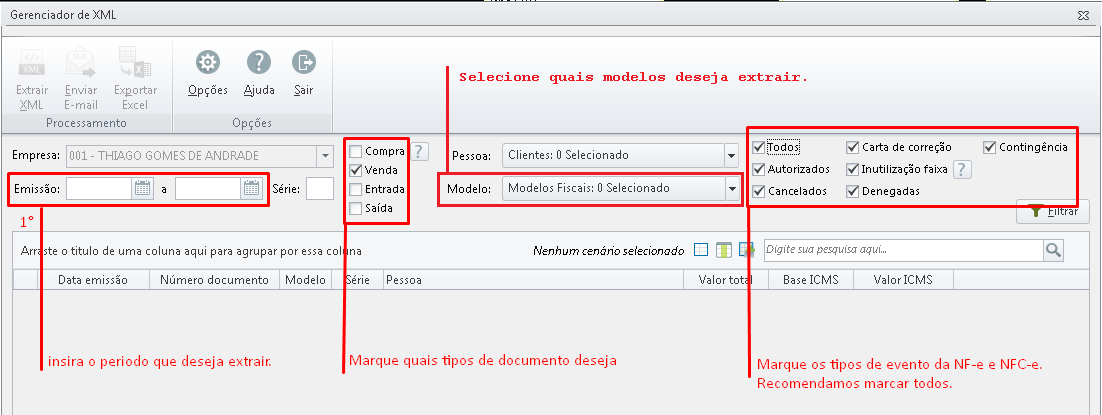Click the Exportar Excel icon
The width and height of the screenshot is (1102, 415).
click(x=135, y=63)
